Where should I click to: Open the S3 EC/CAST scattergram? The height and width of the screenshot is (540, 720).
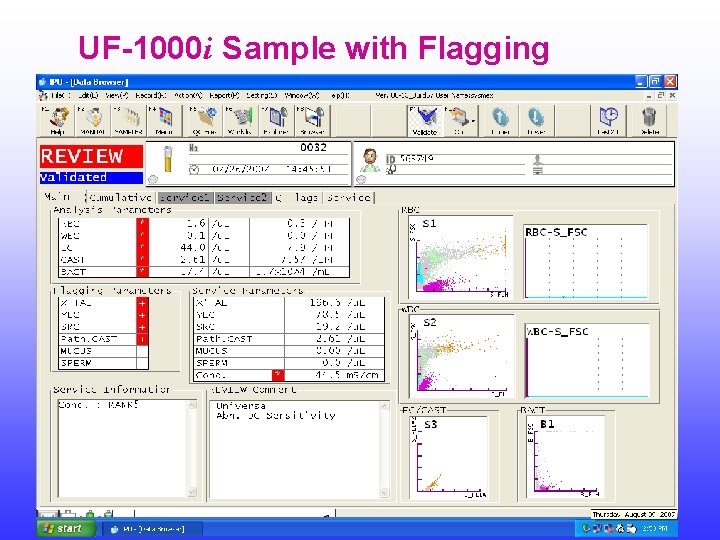[x=448, y=458]
